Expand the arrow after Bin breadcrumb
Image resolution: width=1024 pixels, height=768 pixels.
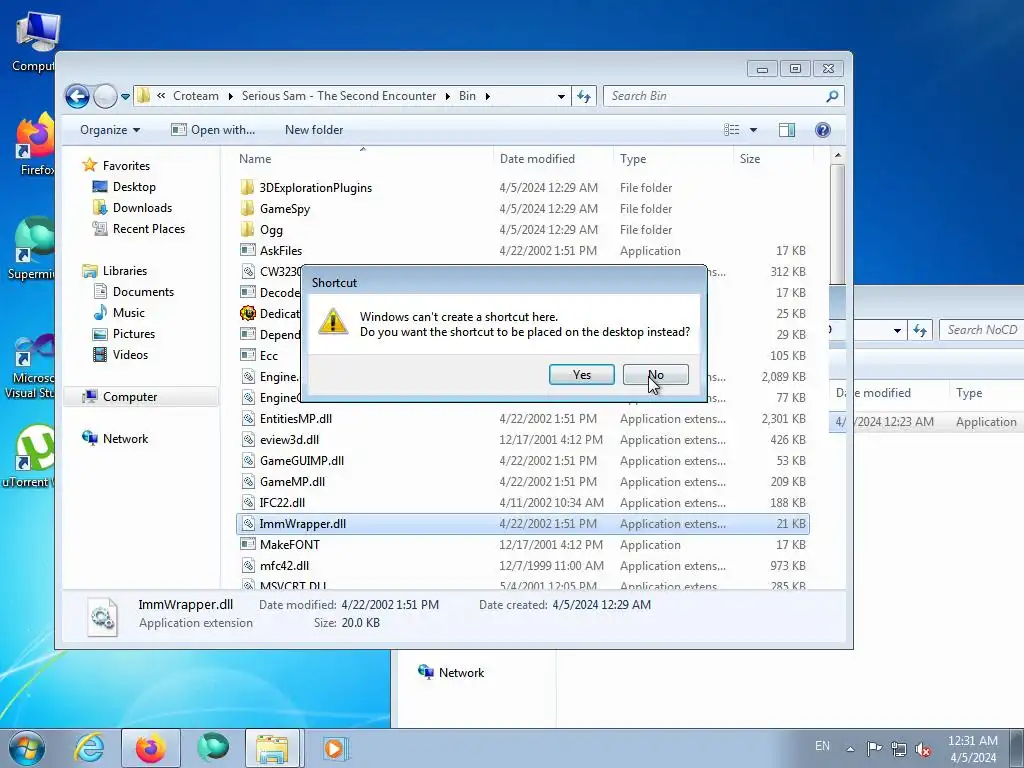tap(487, 97)
